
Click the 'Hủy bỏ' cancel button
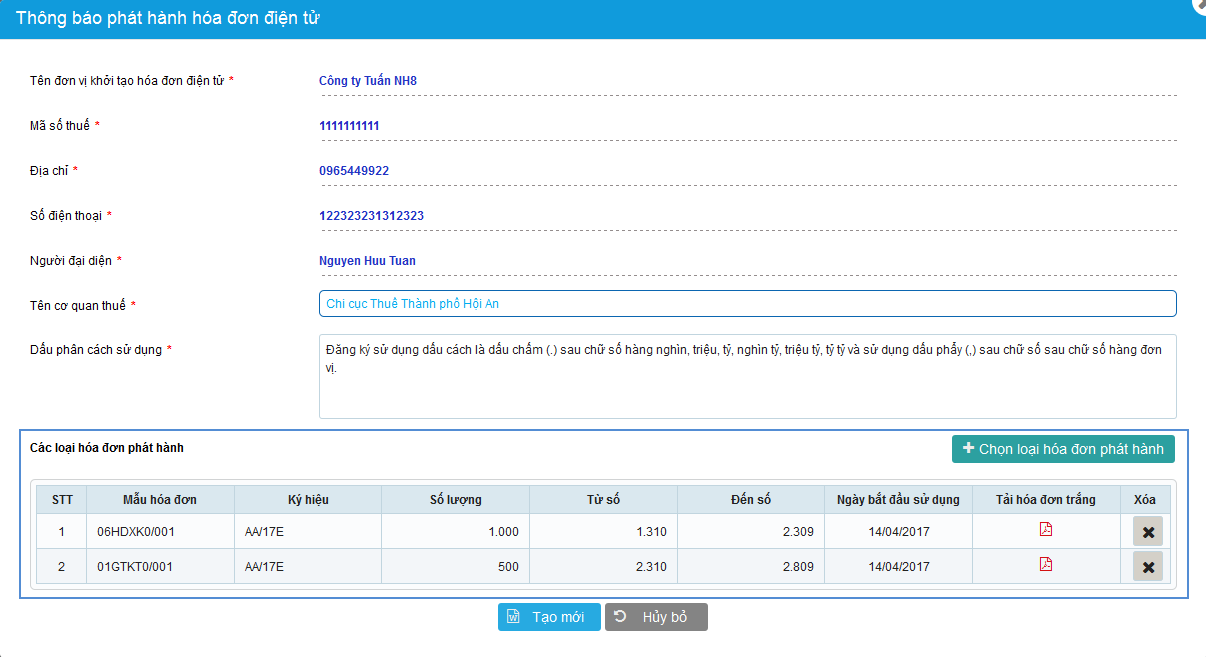click(656, 617)
